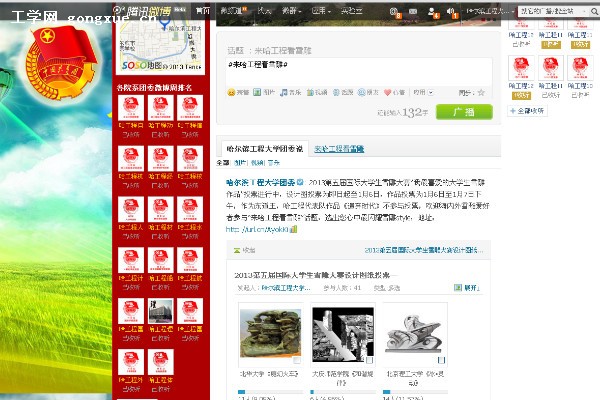Click the emoticon (表情) smiley icon
Image resolution: width=600 pixels, height=400 pixels.
pos(231,92)
